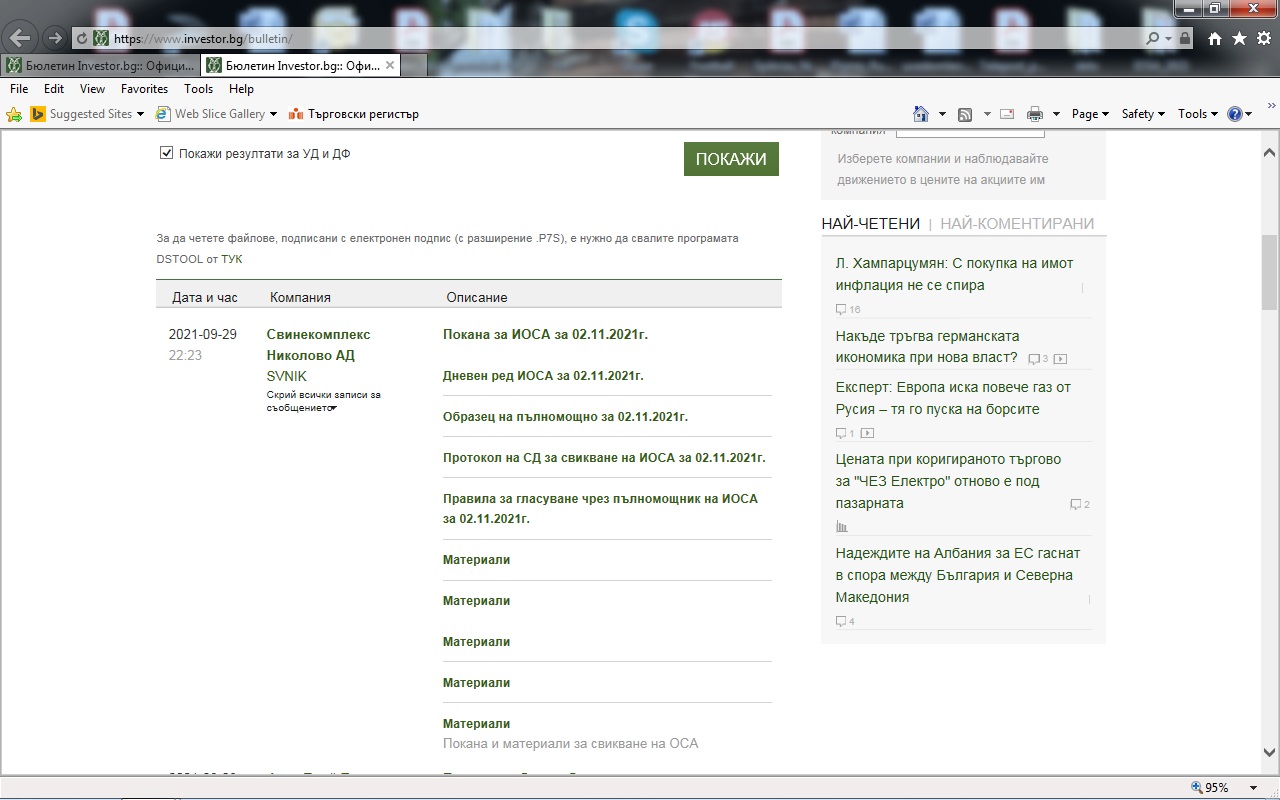Open 'Покана за ИОСА за 02.11.2021г.' link
Screen dimensions: 1280x800
(x=545, y=335)
